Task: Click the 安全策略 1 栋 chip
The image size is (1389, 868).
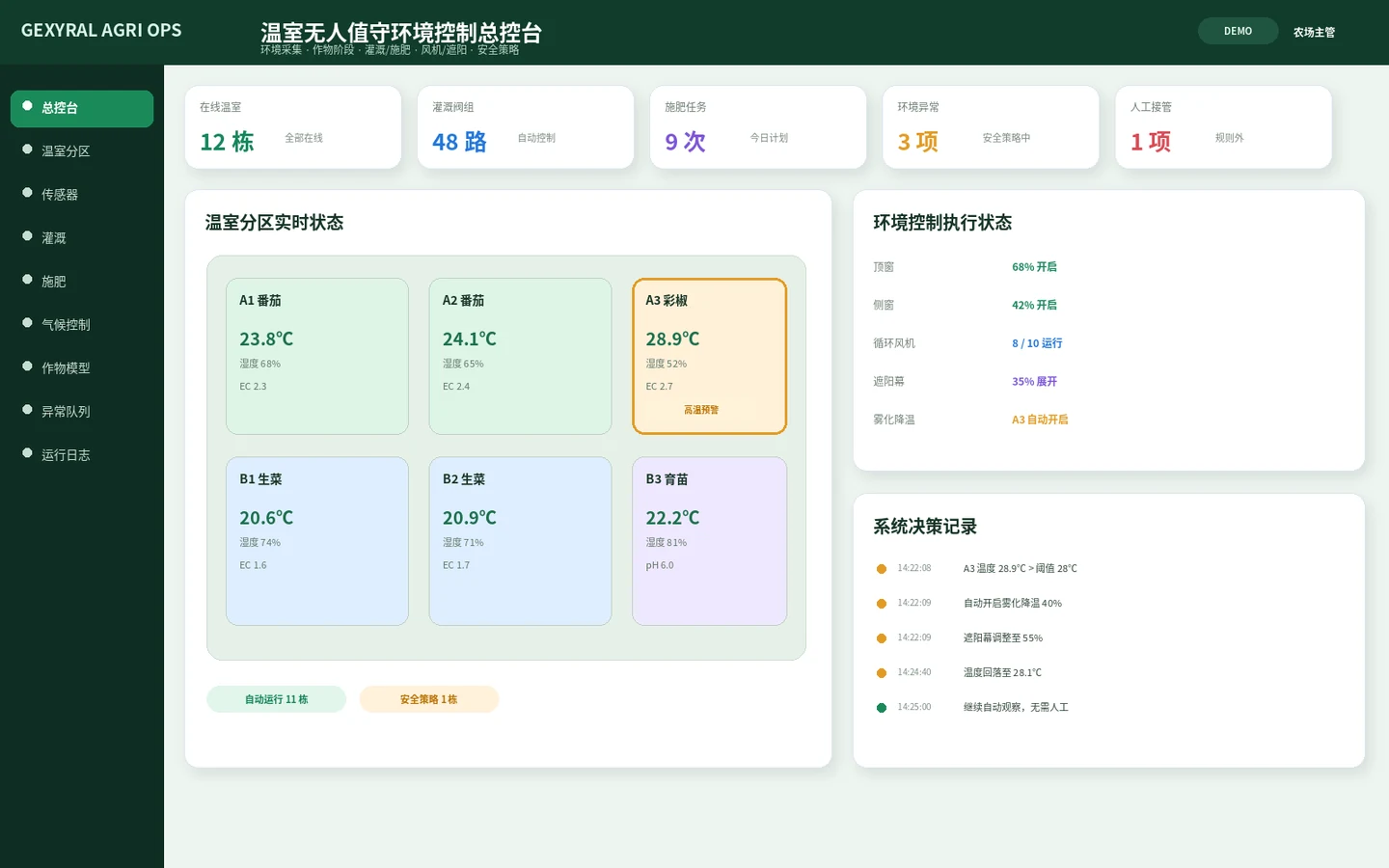Action: click(429, 699)
